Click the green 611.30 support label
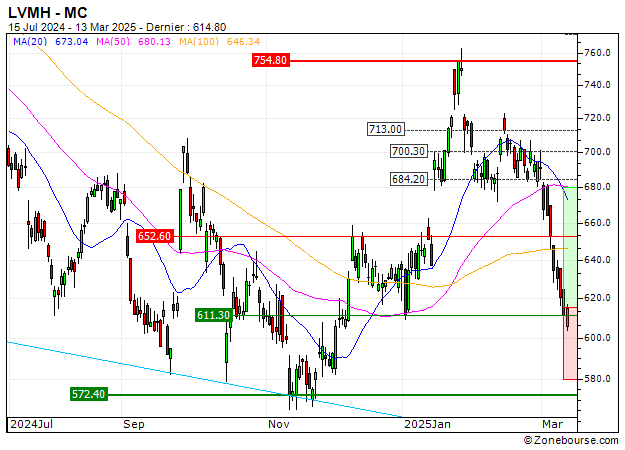The image size is (625, 450). (214, 315)
